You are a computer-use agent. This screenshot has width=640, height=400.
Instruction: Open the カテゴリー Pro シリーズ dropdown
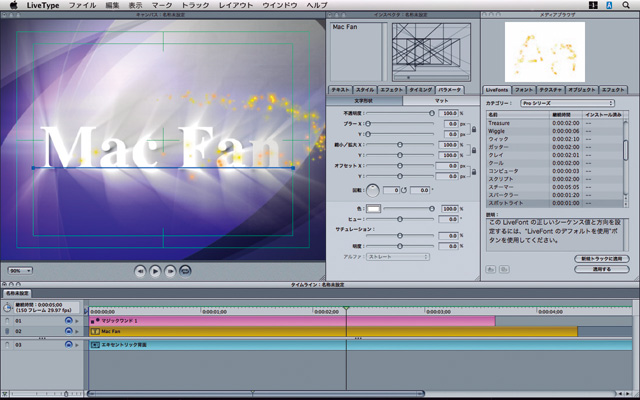[x=567, y=103]
